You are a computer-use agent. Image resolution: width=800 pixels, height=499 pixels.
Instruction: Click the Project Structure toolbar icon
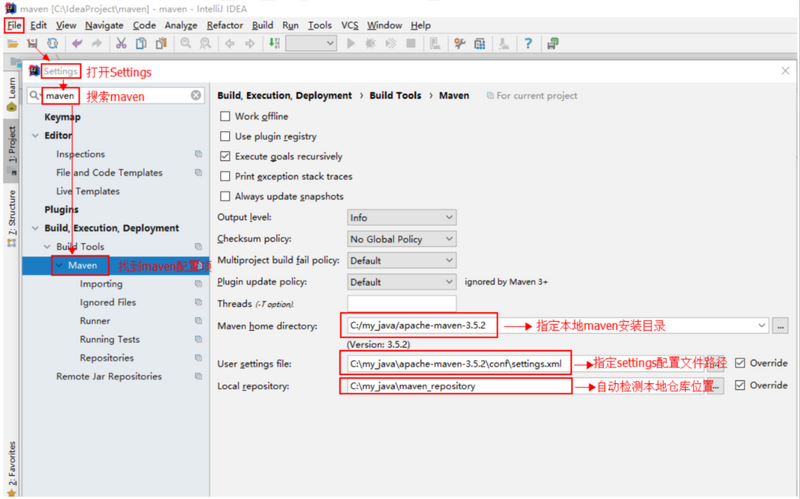(x=480, y=44)
